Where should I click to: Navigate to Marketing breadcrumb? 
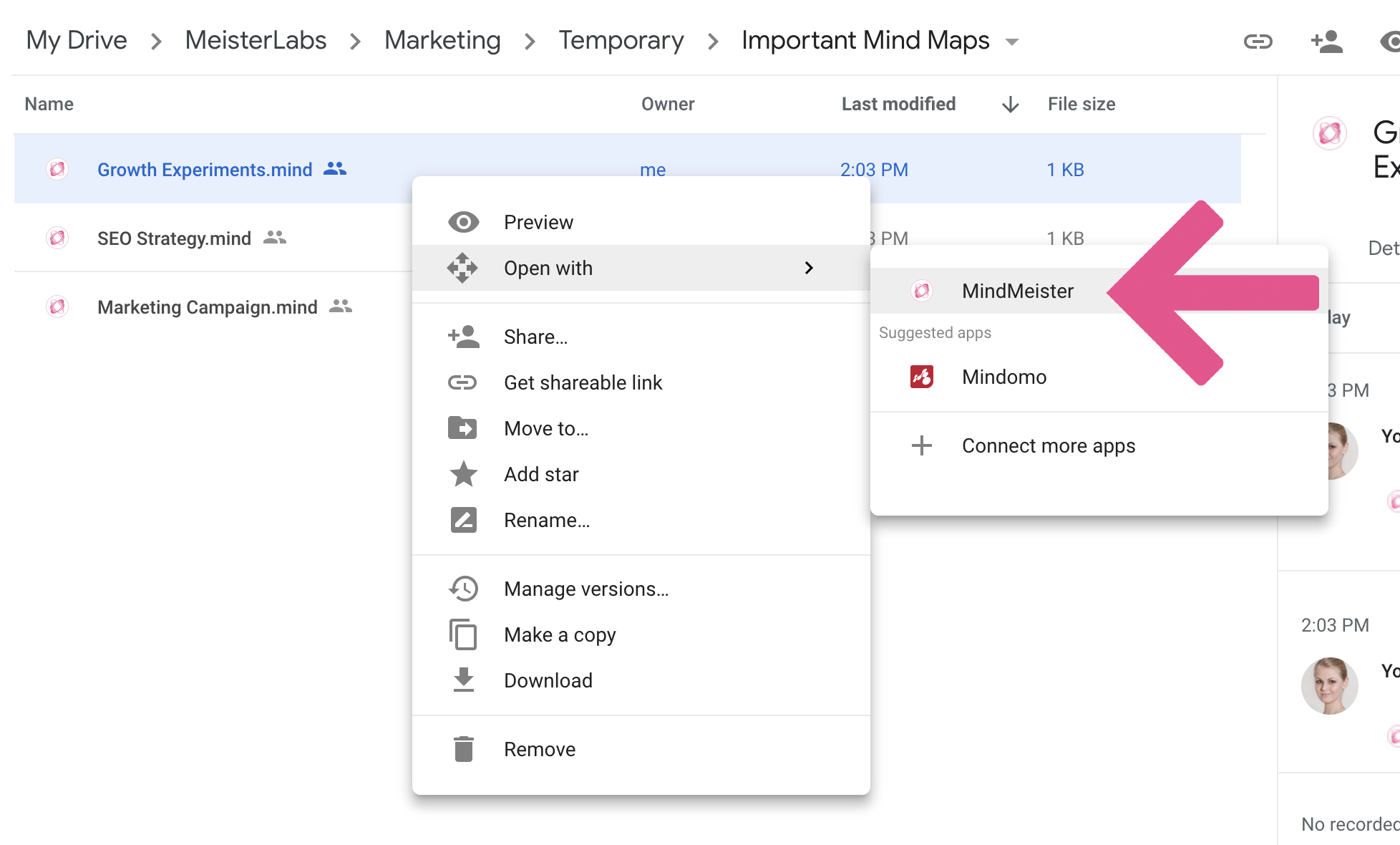pos(442,40)
